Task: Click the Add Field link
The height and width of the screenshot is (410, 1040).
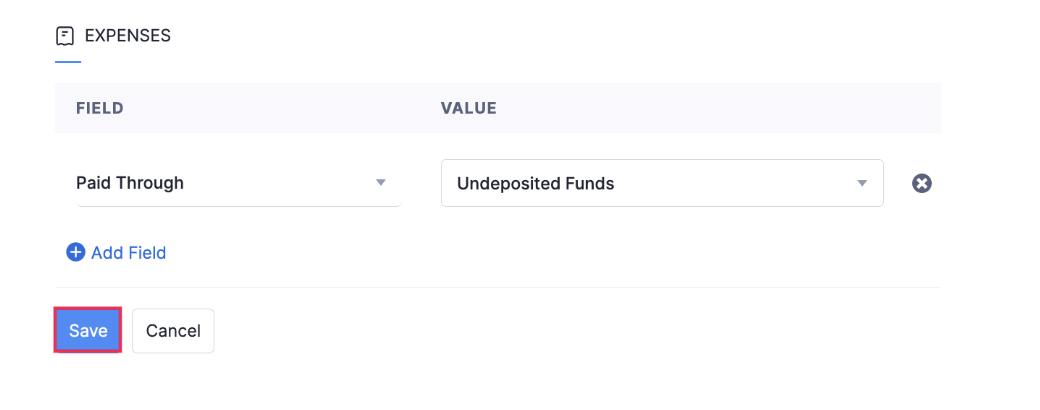Action: (x=116, y=253)
